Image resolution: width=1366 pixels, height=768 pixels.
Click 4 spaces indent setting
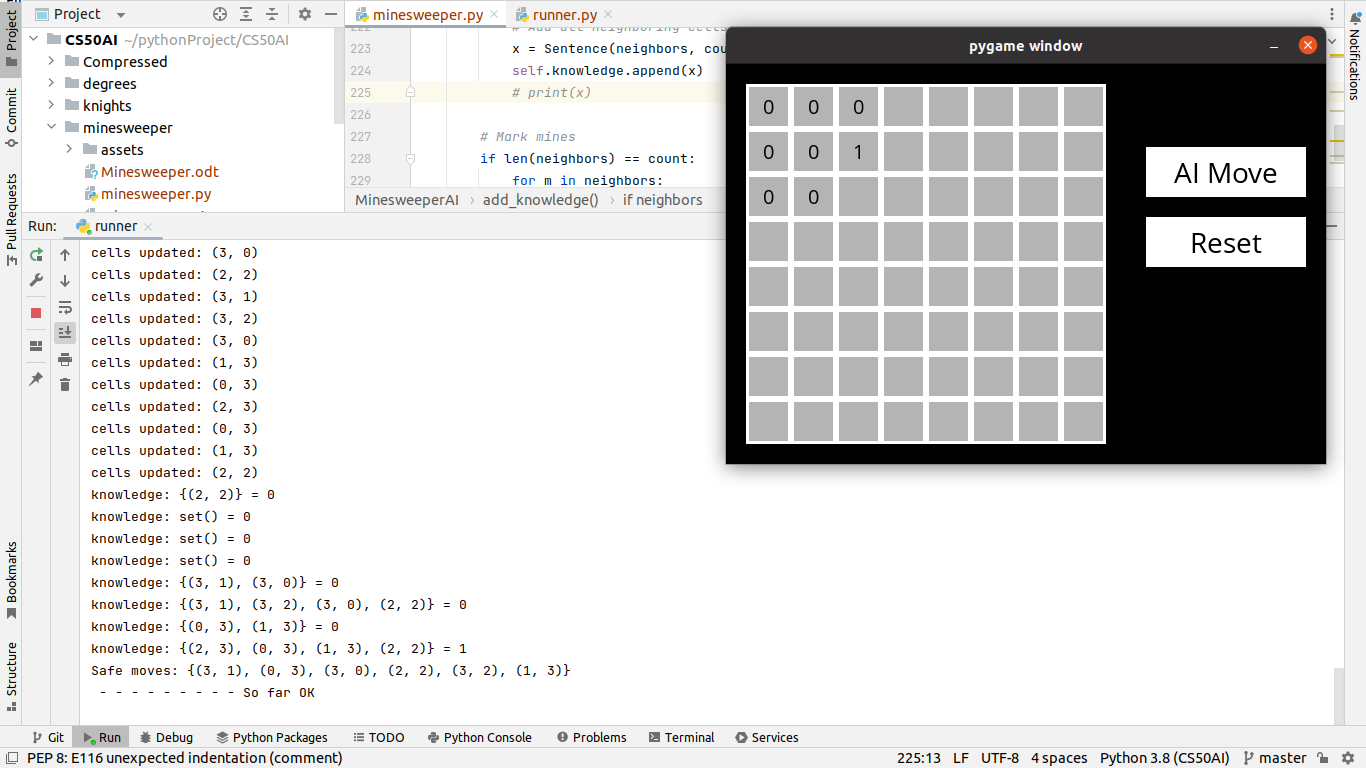coord(1059,758)
